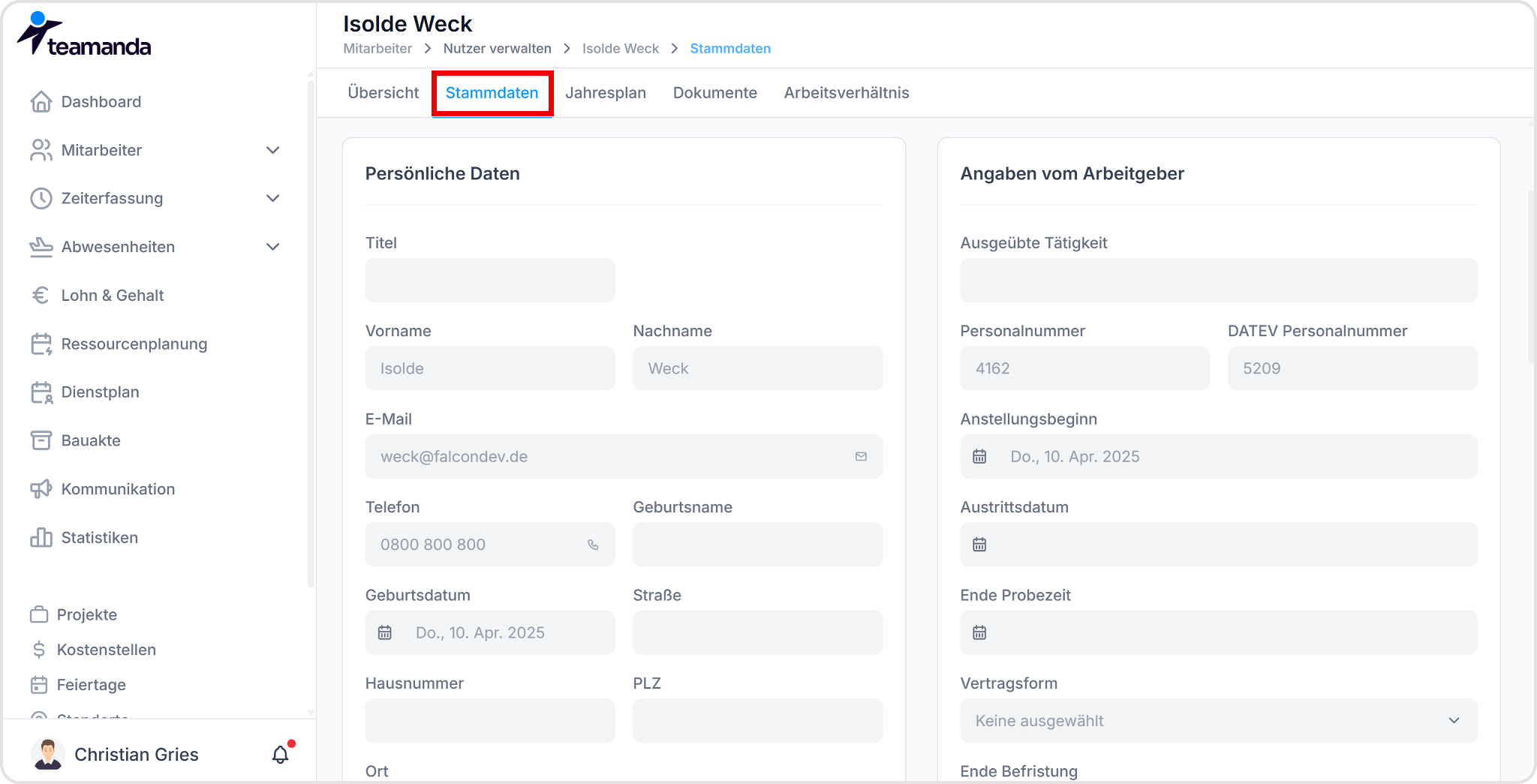The image size is (1537, 784).
Task: Click the Statistiken bar chart icon
Action: 41,537
